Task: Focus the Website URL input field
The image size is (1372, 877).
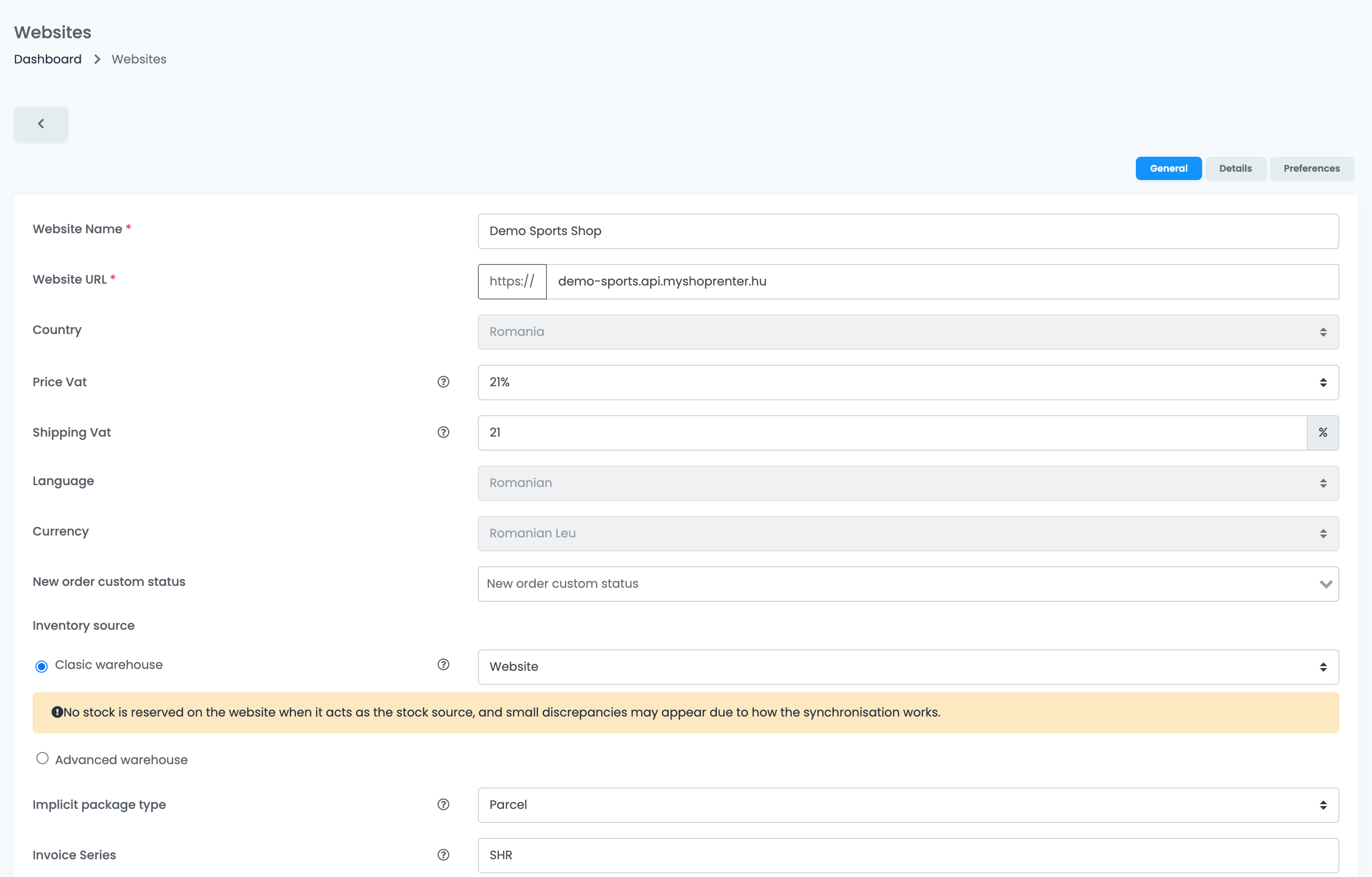Action: (x=942, y=281)
